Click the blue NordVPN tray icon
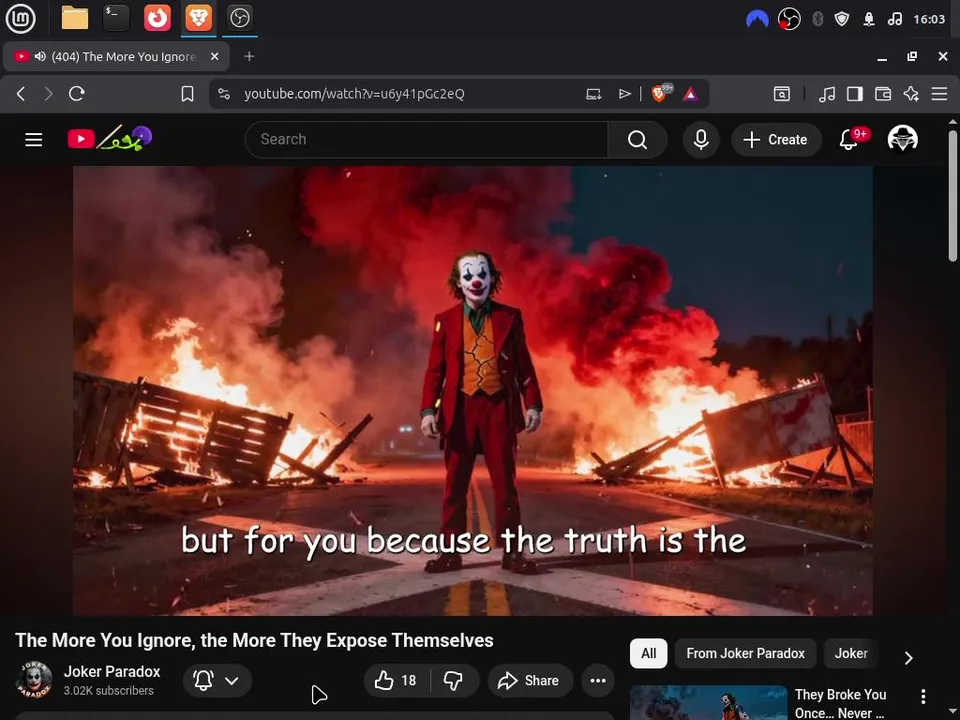This screenshot has width=960, height=720. click(757, 19)
